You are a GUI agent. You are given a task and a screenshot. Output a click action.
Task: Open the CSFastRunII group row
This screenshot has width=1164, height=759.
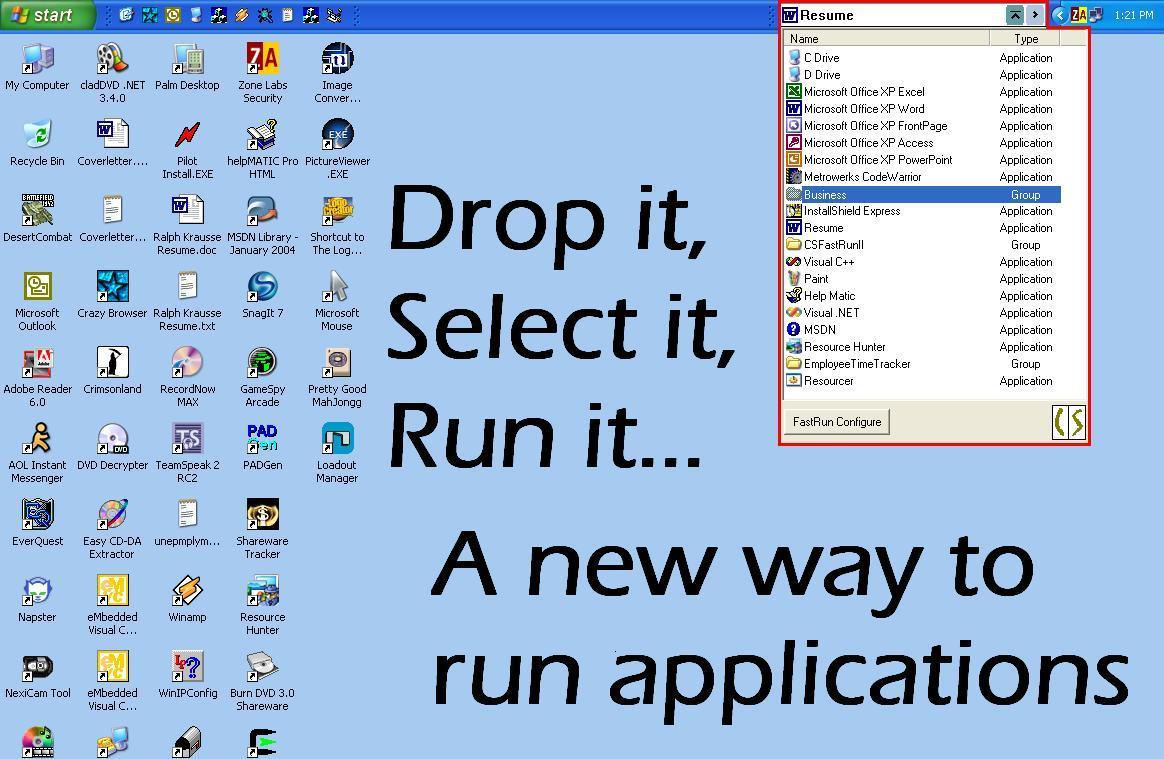[x=923, y=245]
